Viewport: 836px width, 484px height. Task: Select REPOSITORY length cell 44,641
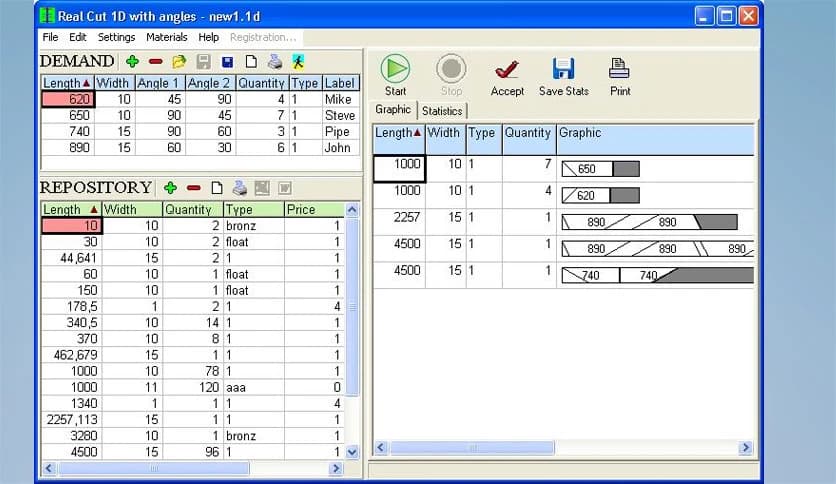71,258
